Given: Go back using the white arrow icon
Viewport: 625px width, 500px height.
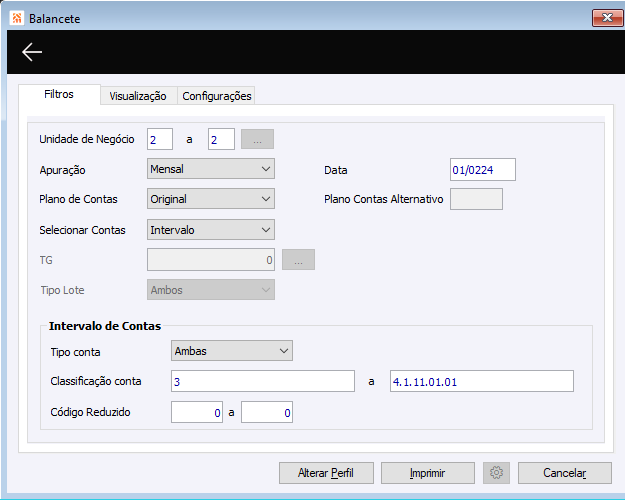Looking at the screenshot, I should click(32, 52).
